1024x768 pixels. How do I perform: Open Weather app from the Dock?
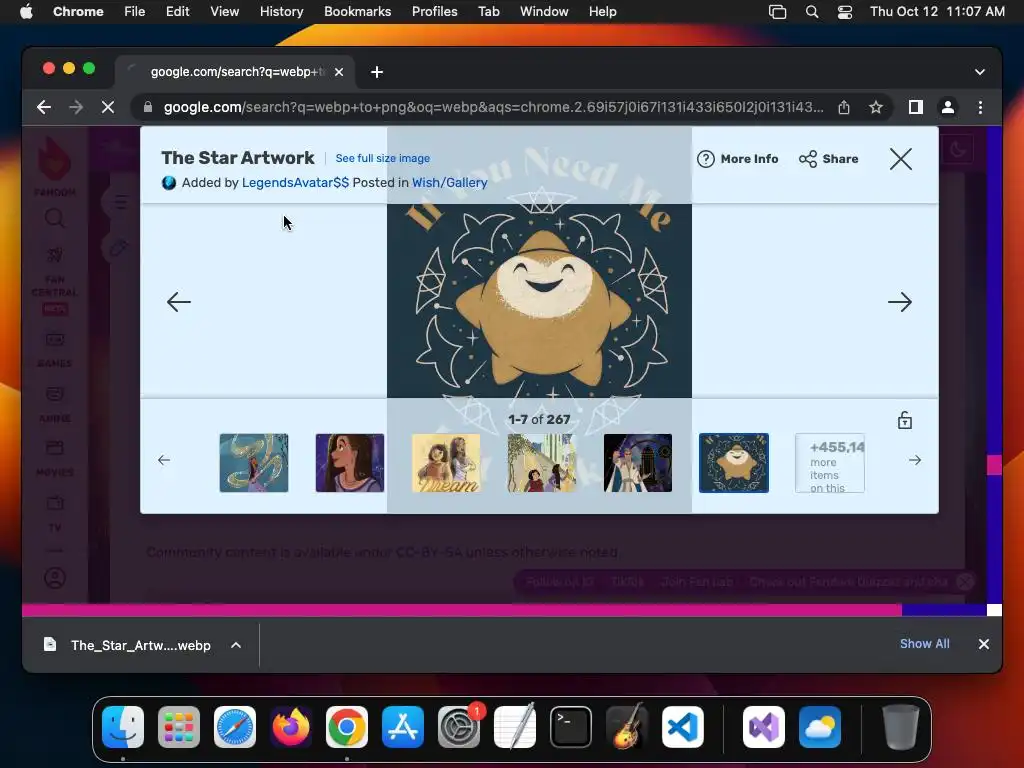tap(820, 727)
